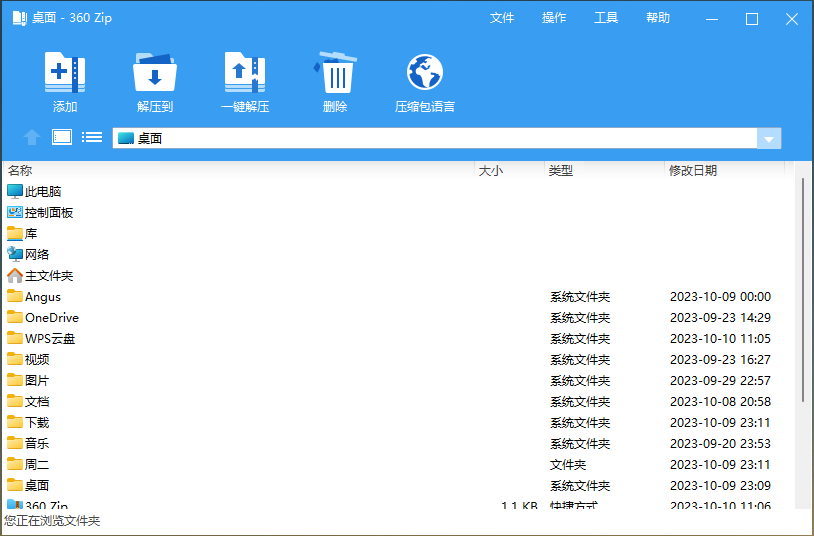The height and width of the screenshot is (536, 814).
Task: Select the 此电脑 row name
Action: coord(43,192)
